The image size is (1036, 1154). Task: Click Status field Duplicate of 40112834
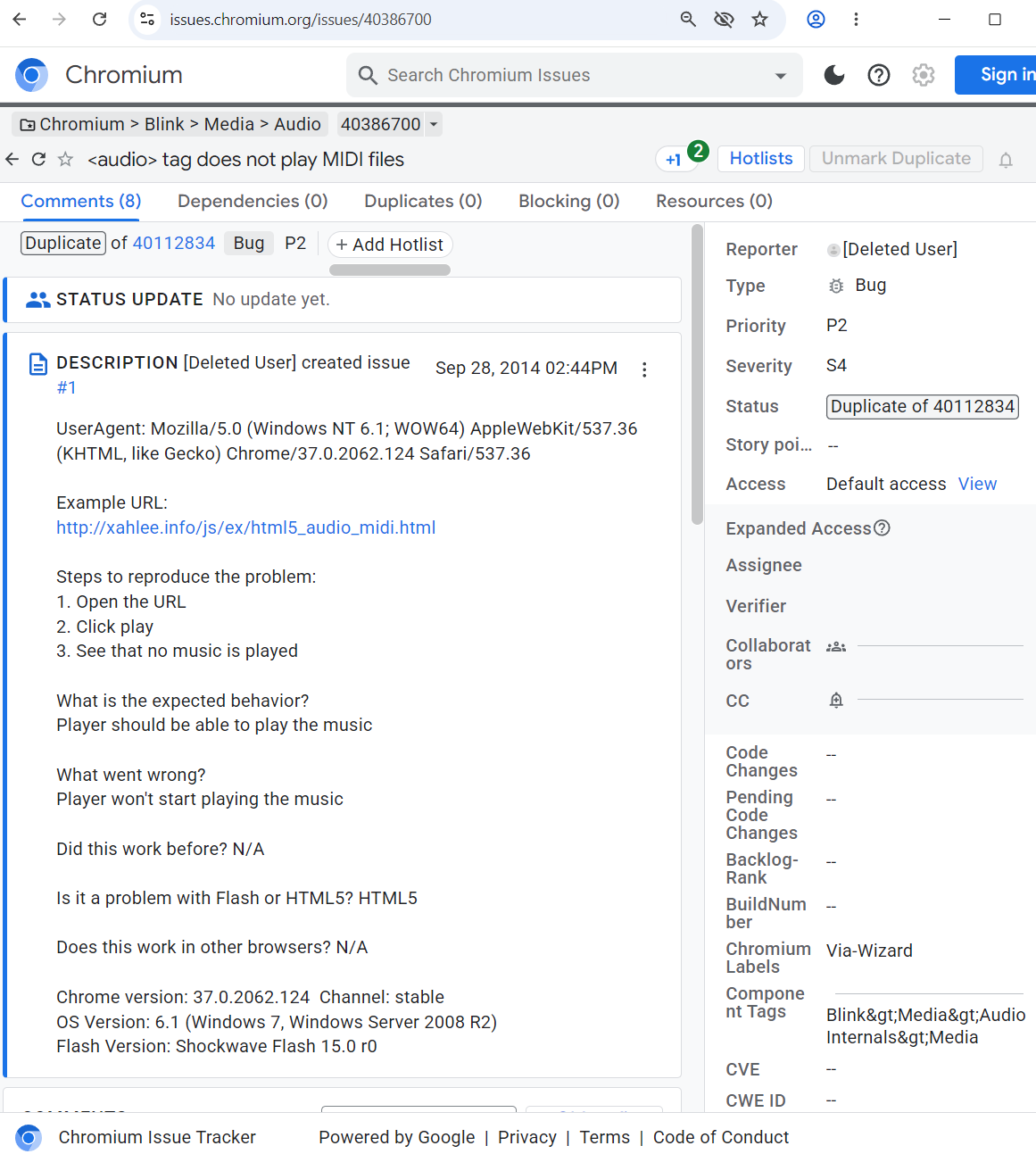pyautogui.click(x=923, y=406)
